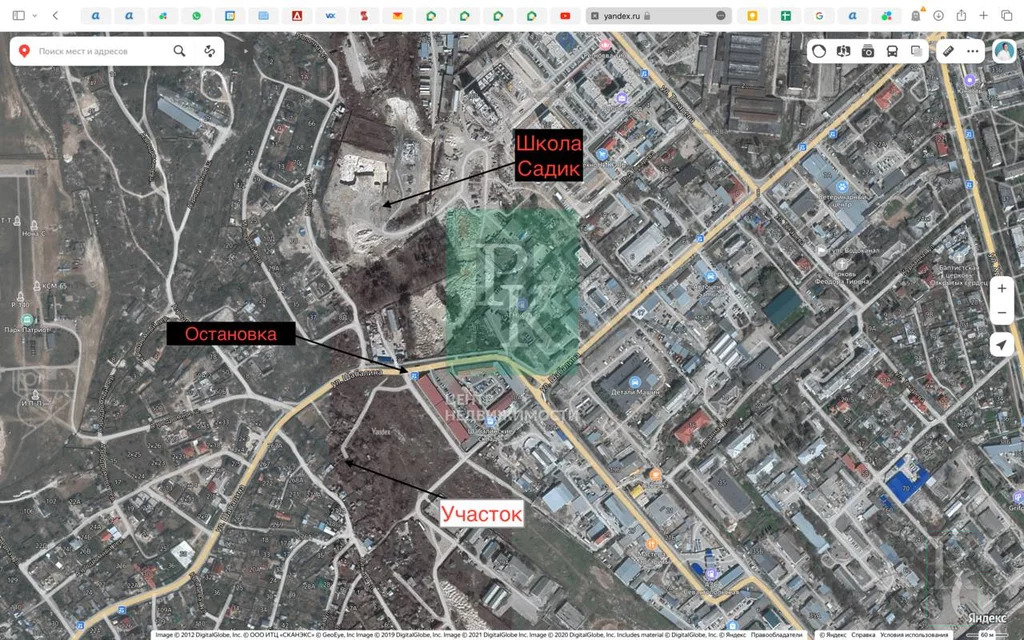Switch to the YouTube tab

coord(565,16)
